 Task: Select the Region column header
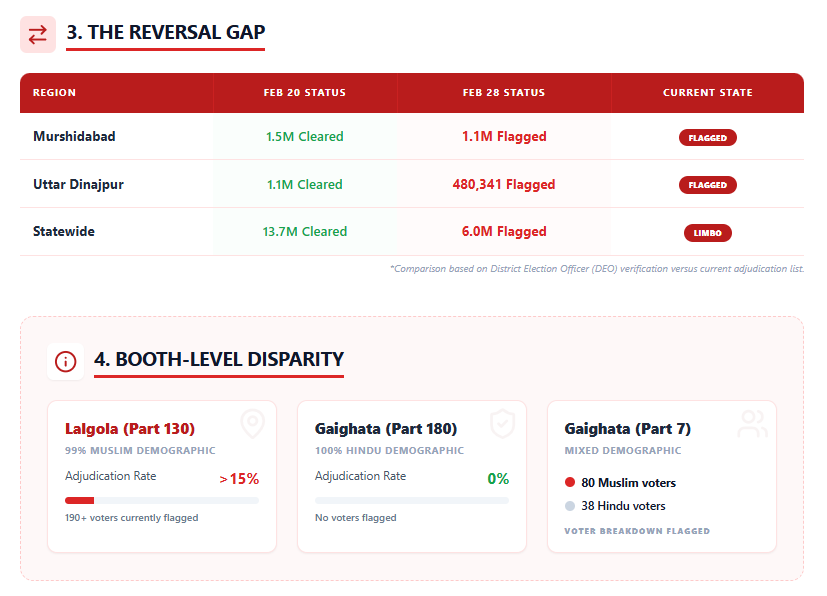point(54,93)
